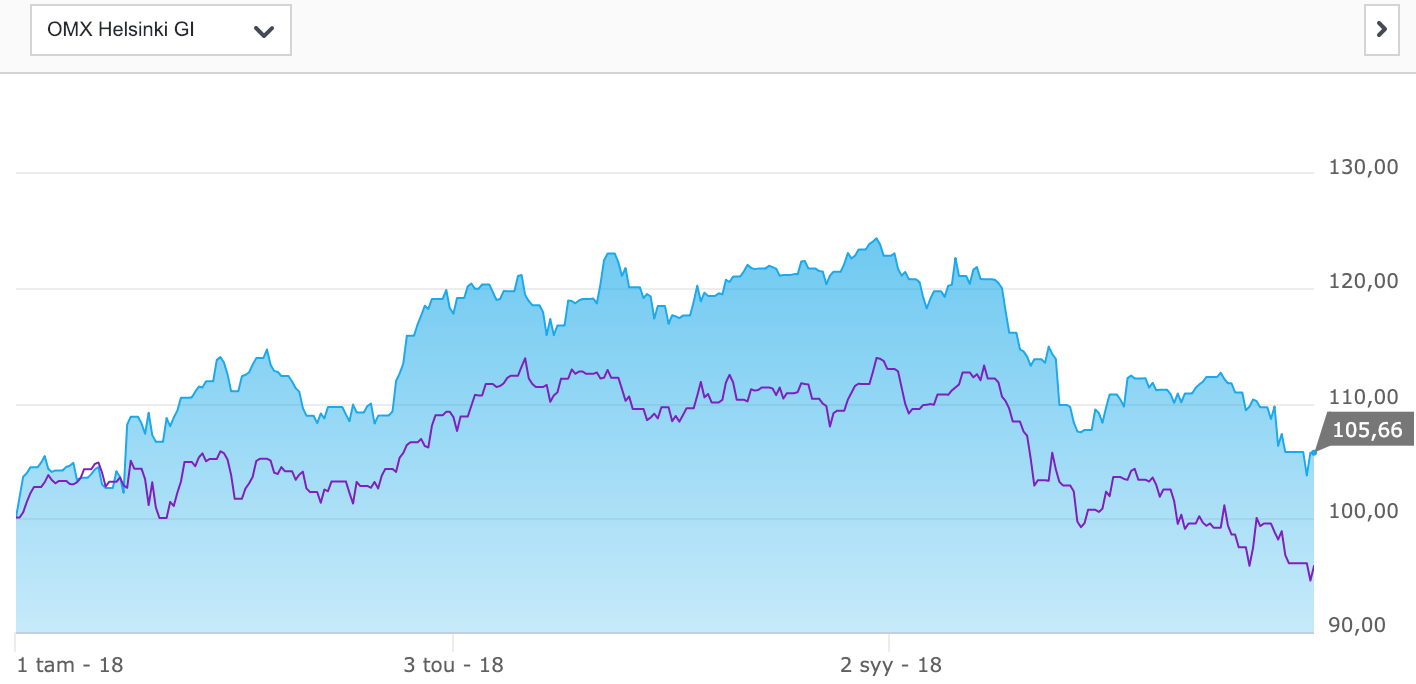Viewport: 1416px width, 684px height.
Task: Click the 105,66 current value tag
Action: click(1367, 431)
